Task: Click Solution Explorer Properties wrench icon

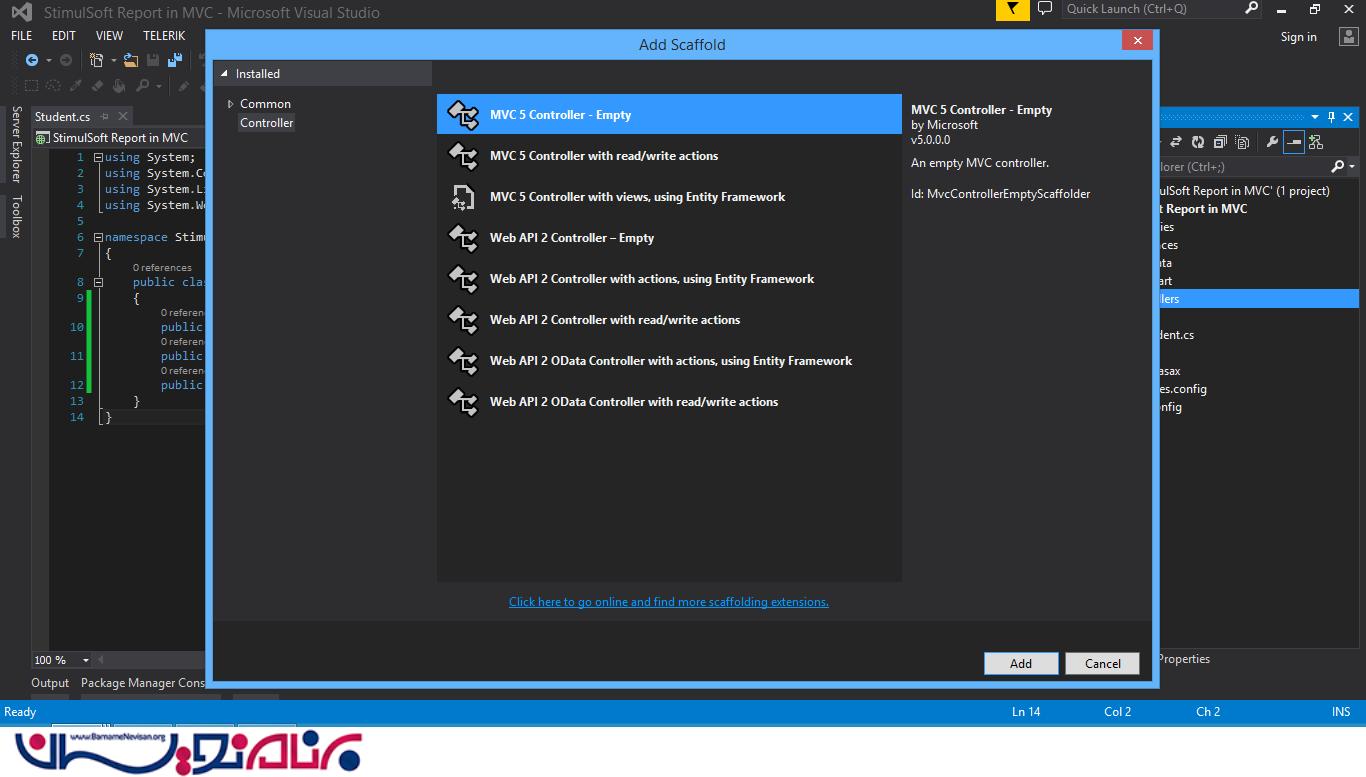Action: pyautogui.click(x=1272, y=142)
